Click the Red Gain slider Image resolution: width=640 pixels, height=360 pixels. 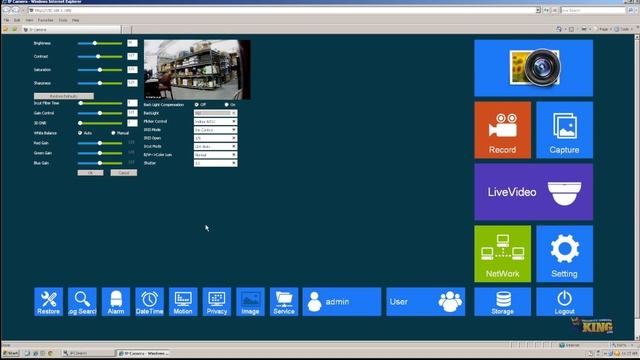click(100, 143)
